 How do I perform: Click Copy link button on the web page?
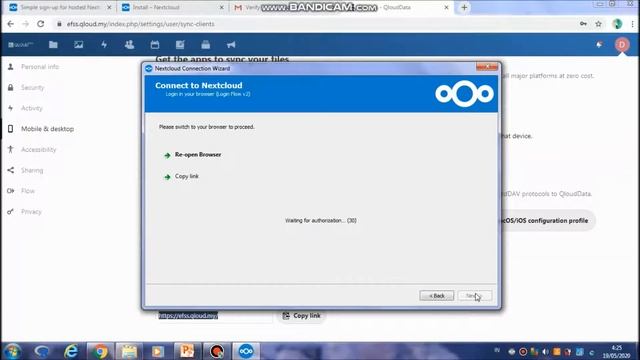pyautogui.click(x=301, y=316)
